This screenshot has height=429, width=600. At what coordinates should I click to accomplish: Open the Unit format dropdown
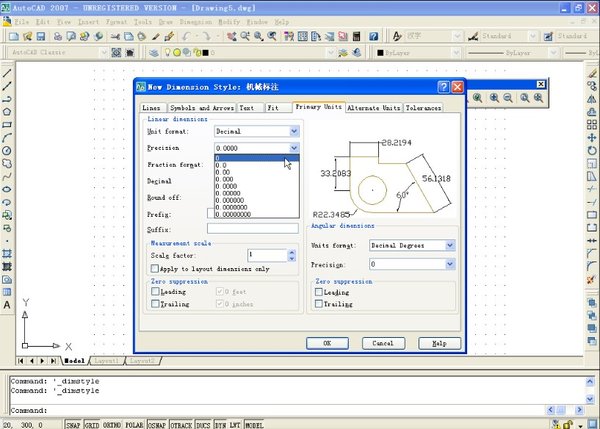(294, 131)
